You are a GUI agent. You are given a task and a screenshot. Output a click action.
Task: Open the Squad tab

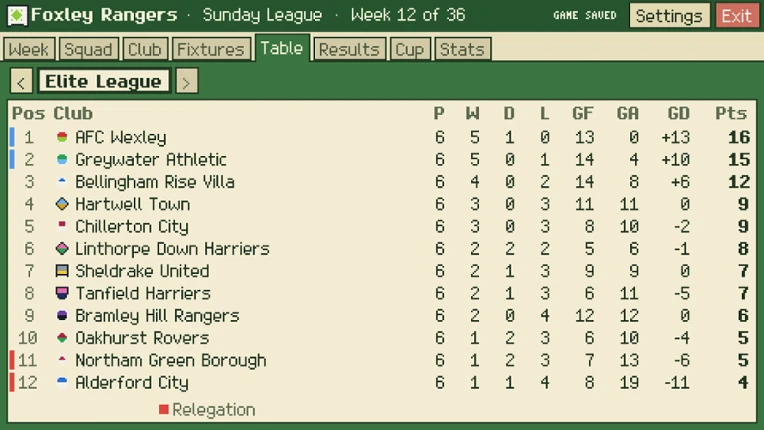tap(88, 49)
